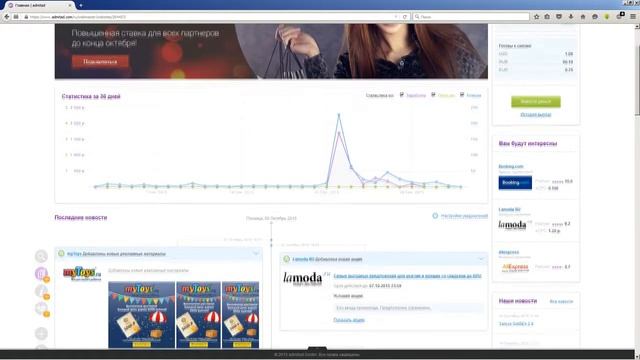640x360 pixels.
Task: Open a new tab with plus button
Action: click(80, 5)
